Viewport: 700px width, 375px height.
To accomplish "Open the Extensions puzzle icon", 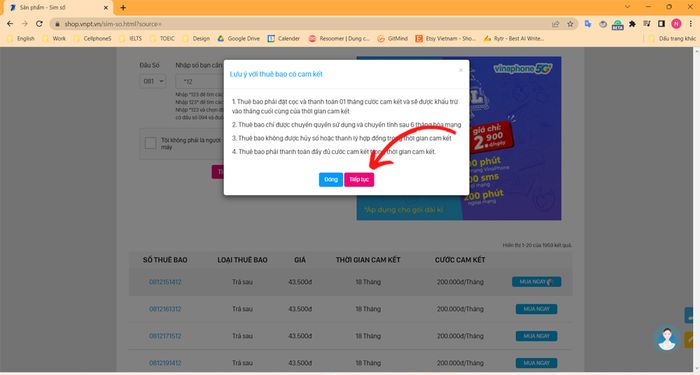I will click(632, 24).
